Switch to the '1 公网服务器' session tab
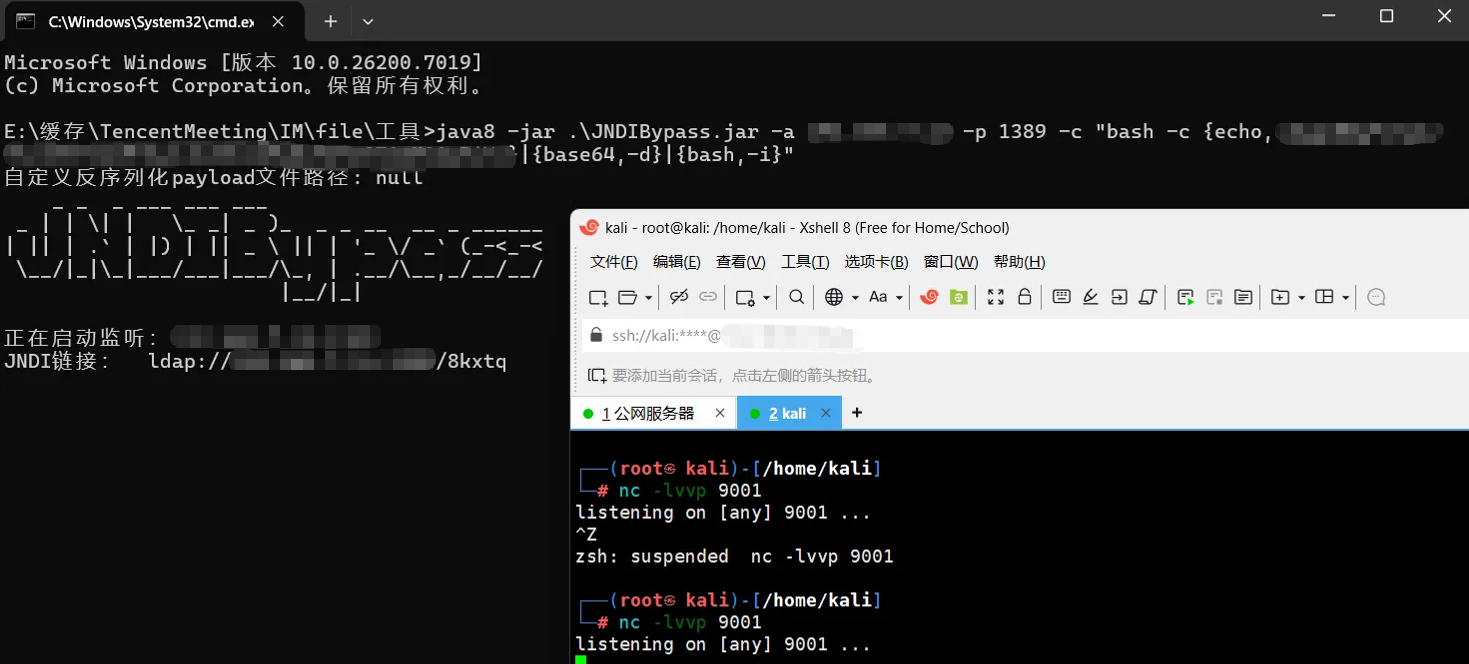Viewport: 1469px width, 664px height. [x=653, y=413]
